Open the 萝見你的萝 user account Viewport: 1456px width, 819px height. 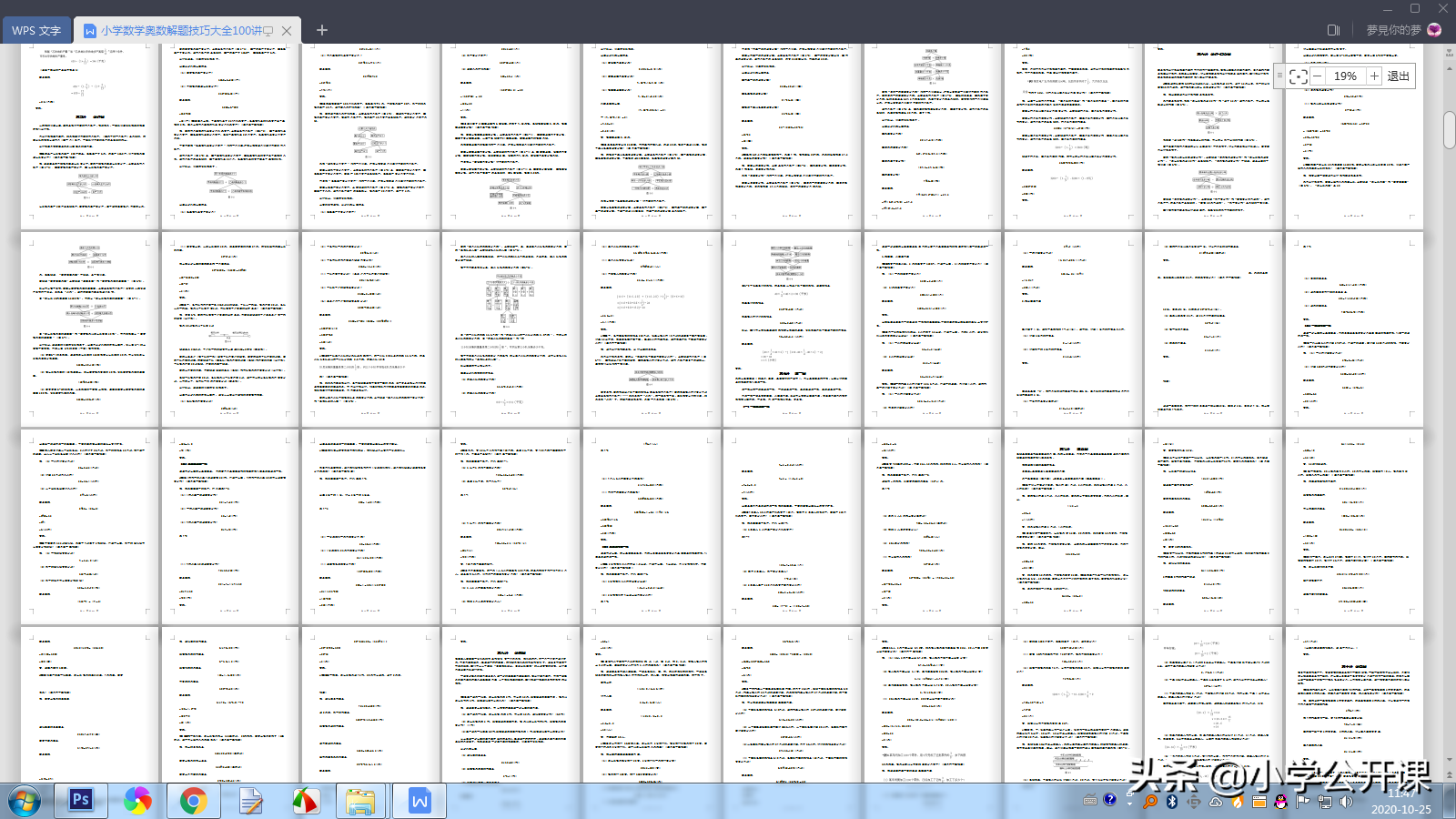click(x=1393, y=30)
